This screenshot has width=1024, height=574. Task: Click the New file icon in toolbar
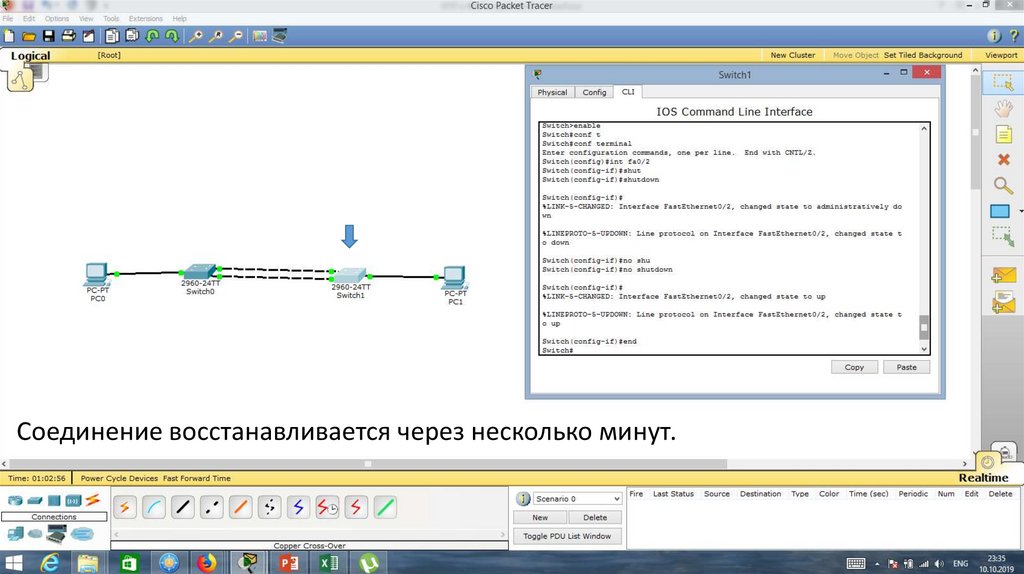[x=9, y=37]
